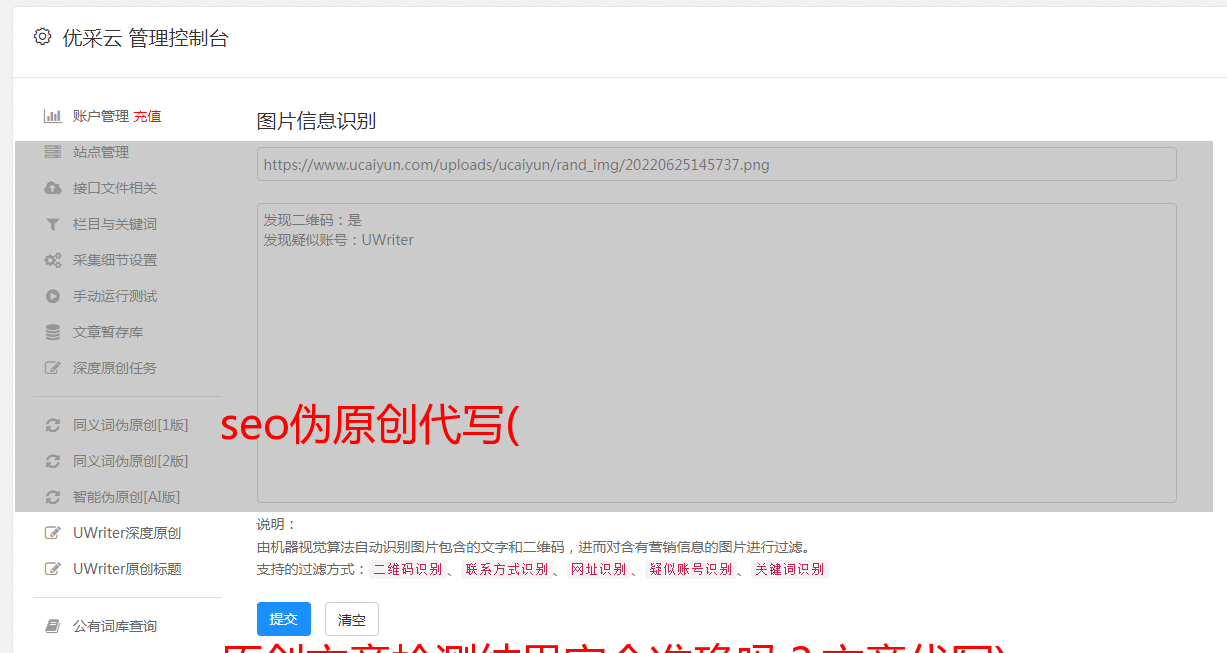The width and height of the screenshot is (1227, 653).
Task: Click the 由机器视觉算法 description sentence
Action: 533,547
